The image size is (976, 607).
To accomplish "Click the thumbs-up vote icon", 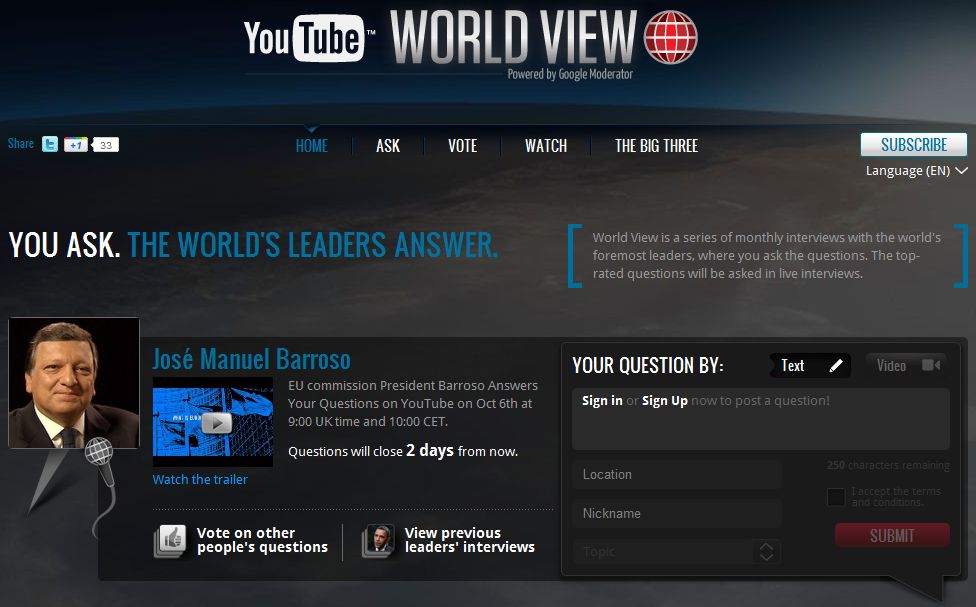I will [x=170, y=540].
